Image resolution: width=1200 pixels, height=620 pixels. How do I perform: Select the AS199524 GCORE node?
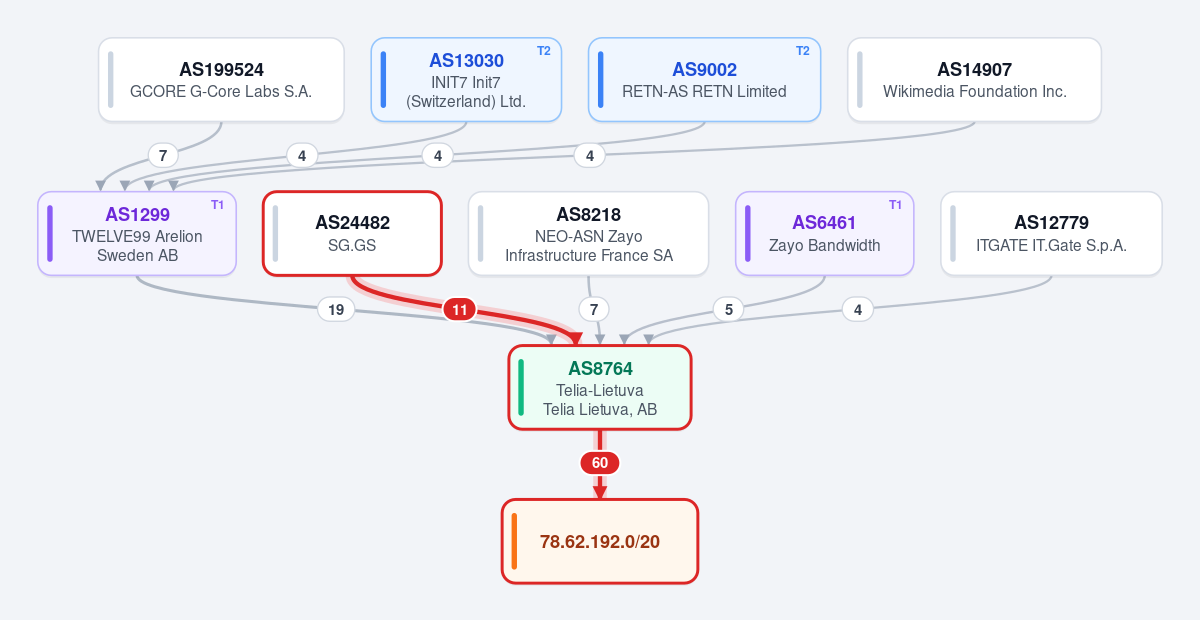click(x=221, y=80)
